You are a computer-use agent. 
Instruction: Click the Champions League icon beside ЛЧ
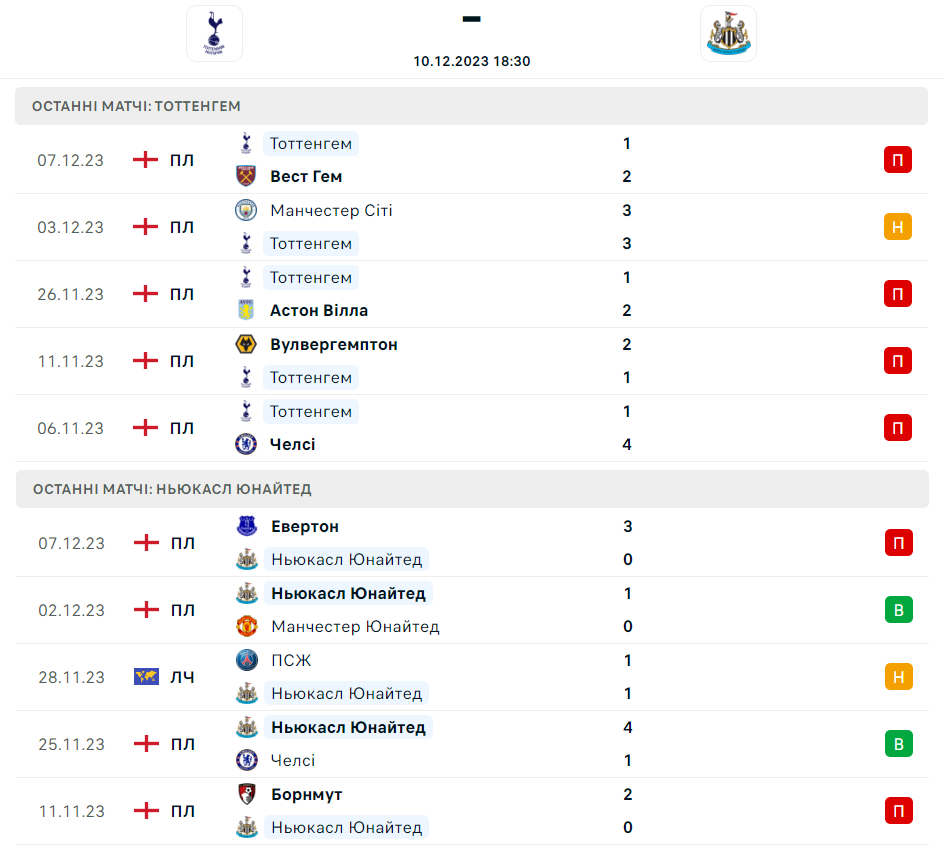[x=147, y=677]
